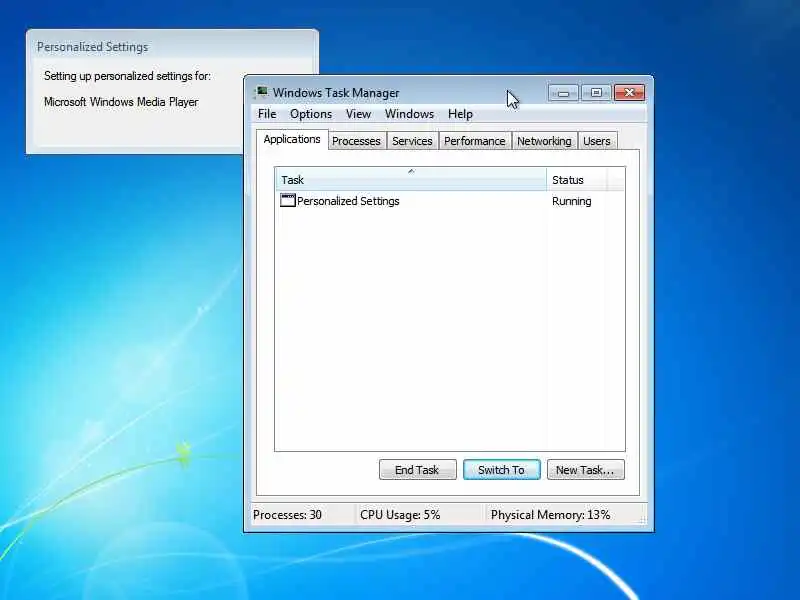The height and width of the screenshot is (600, 800).
Task: Select the Personalized Settings task name
Action: [x=348, y=201]
